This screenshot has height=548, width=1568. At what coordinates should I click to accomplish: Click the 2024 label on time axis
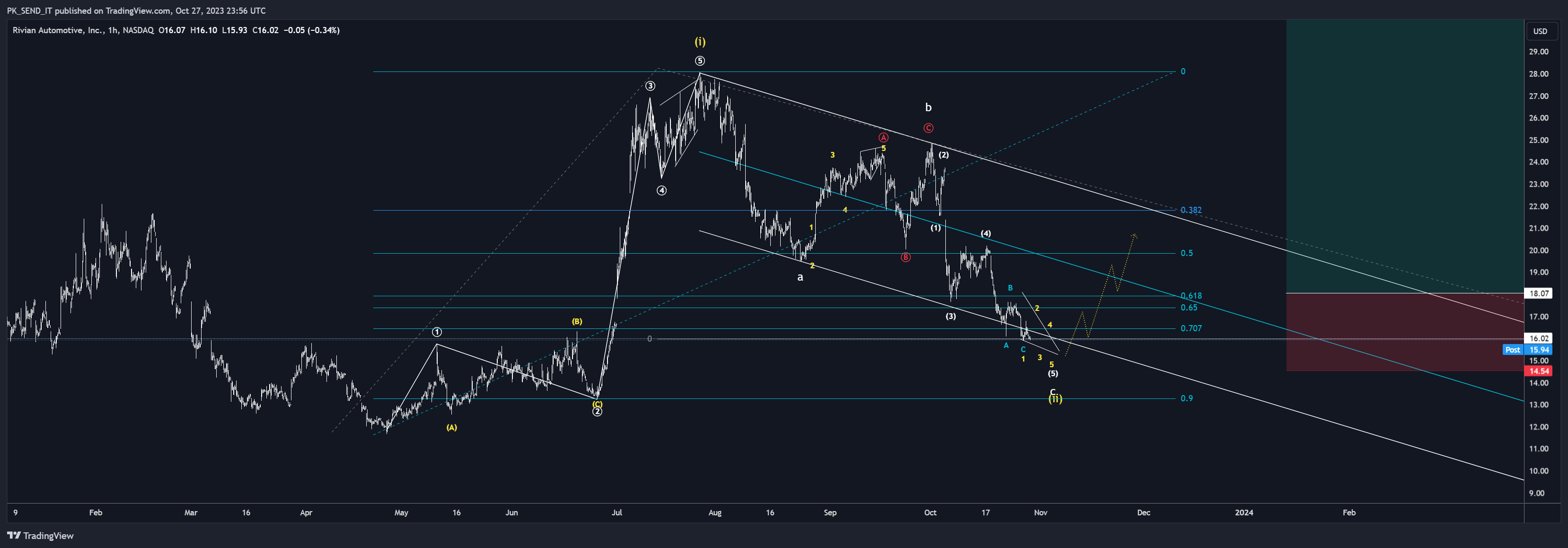tap(1244, 513)
